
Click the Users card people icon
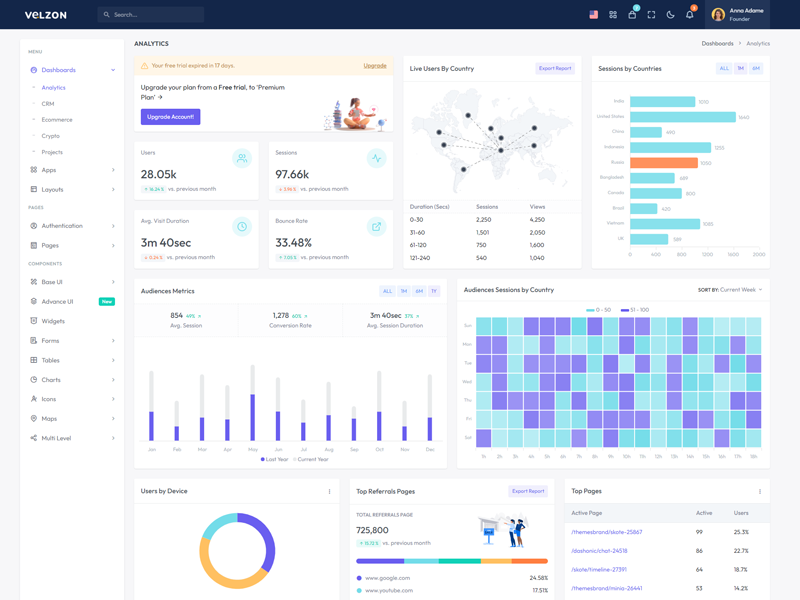click(241, 158)
